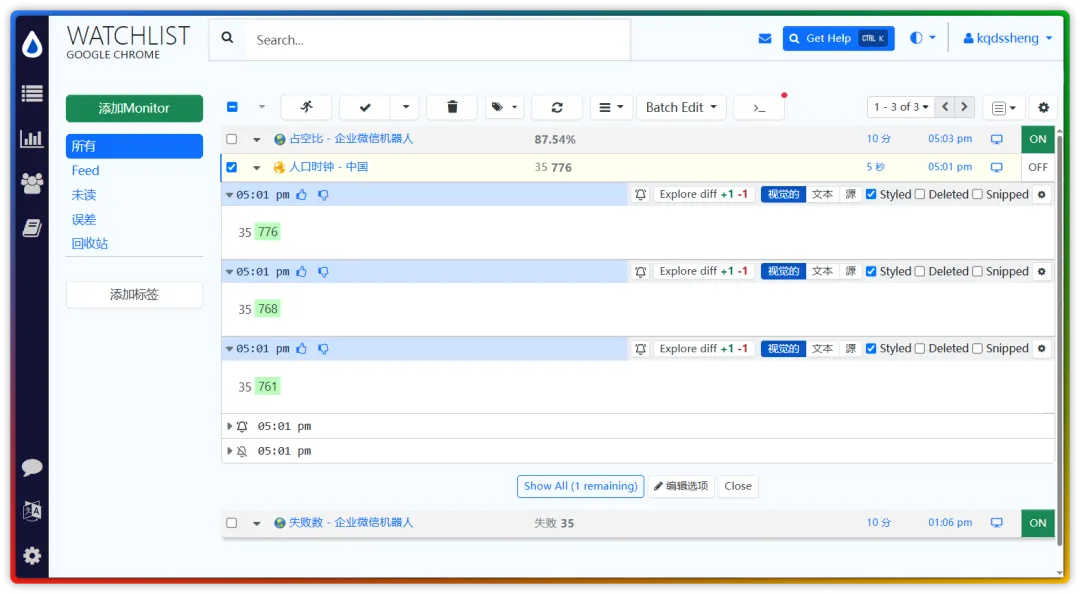Click the chat bubble icon in sidebar
The height and width of the screenshot is (594, 1080).
pos(32,467)
